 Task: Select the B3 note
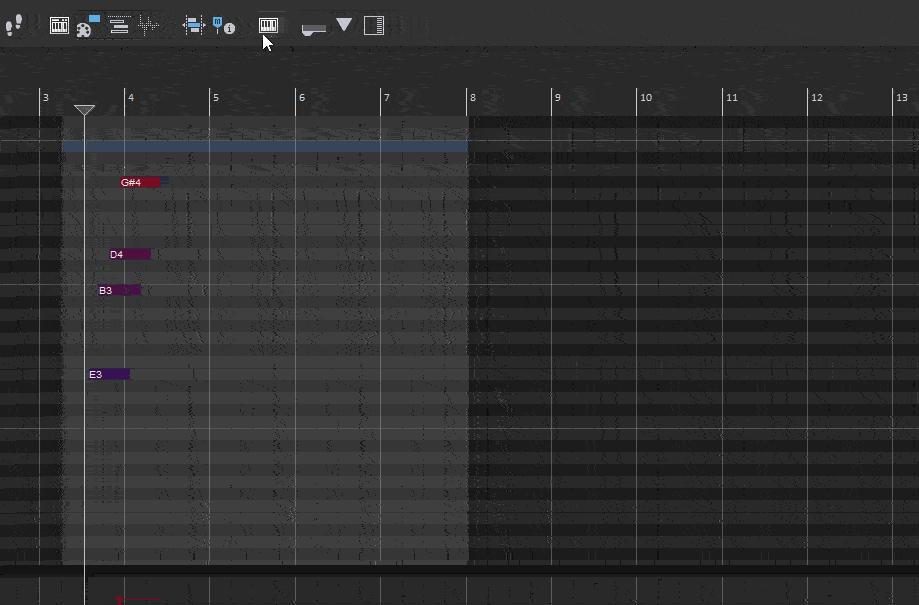(x=120, y=290)
